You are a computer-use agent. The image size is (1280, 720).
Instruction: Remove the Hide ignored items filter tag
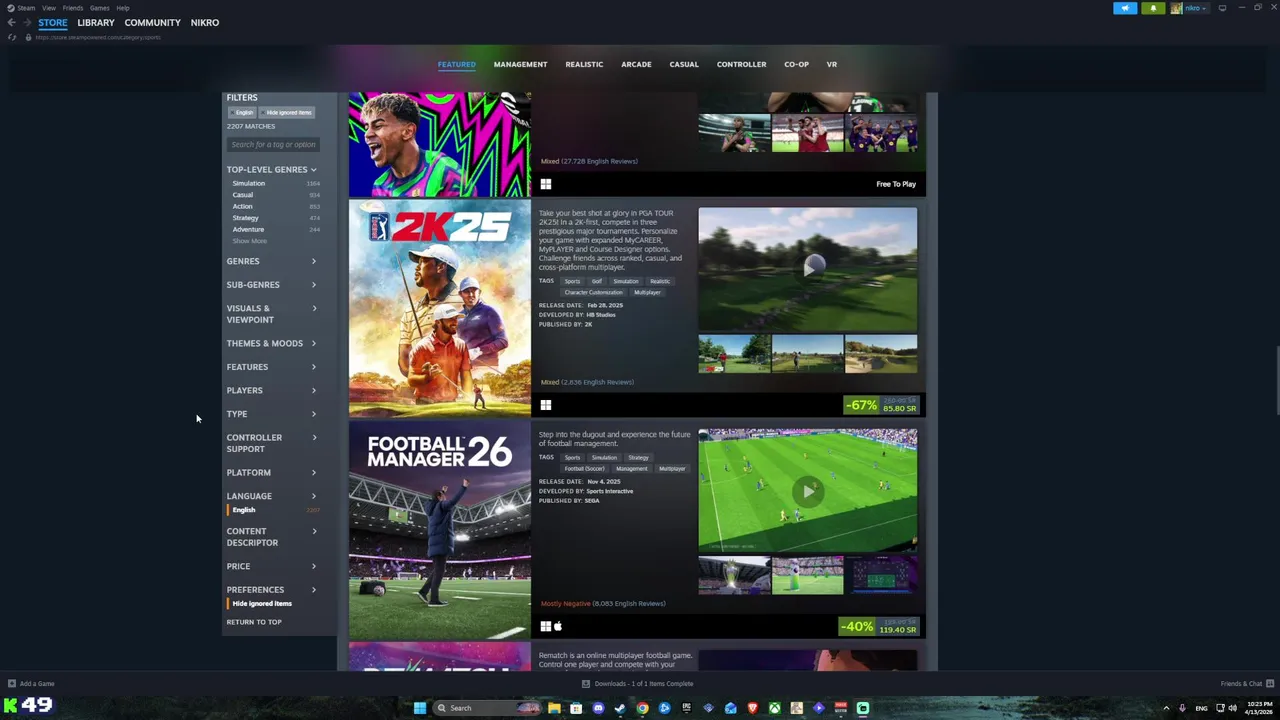tap(287, 112)
